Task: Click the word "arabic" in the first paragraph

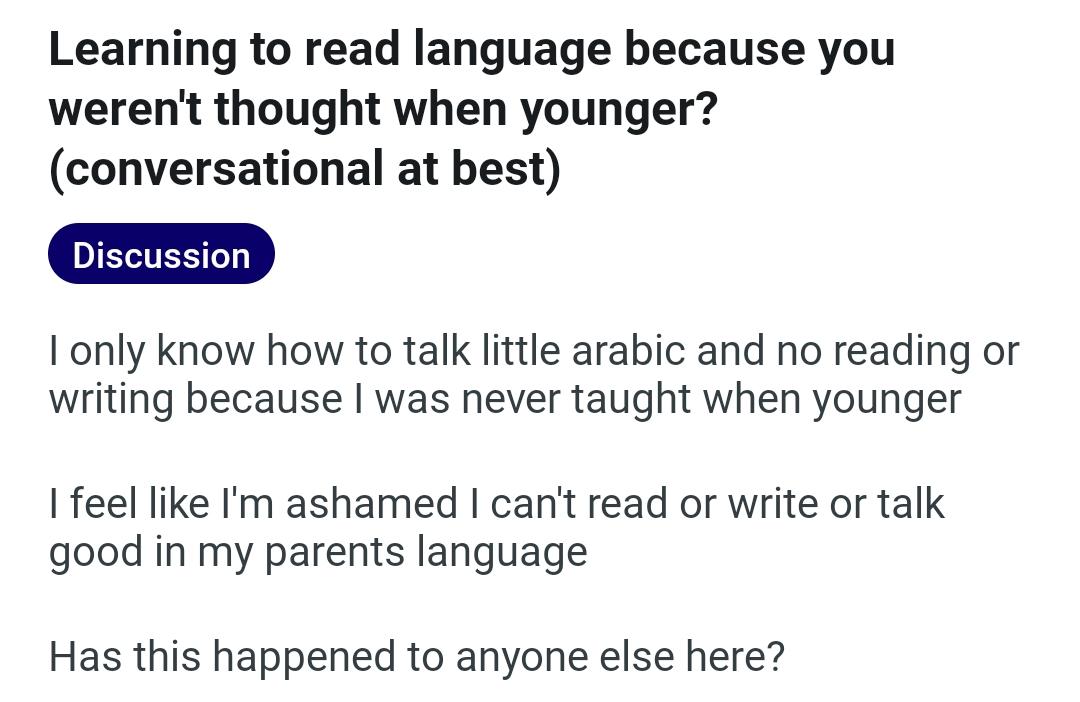Action: 628,350
